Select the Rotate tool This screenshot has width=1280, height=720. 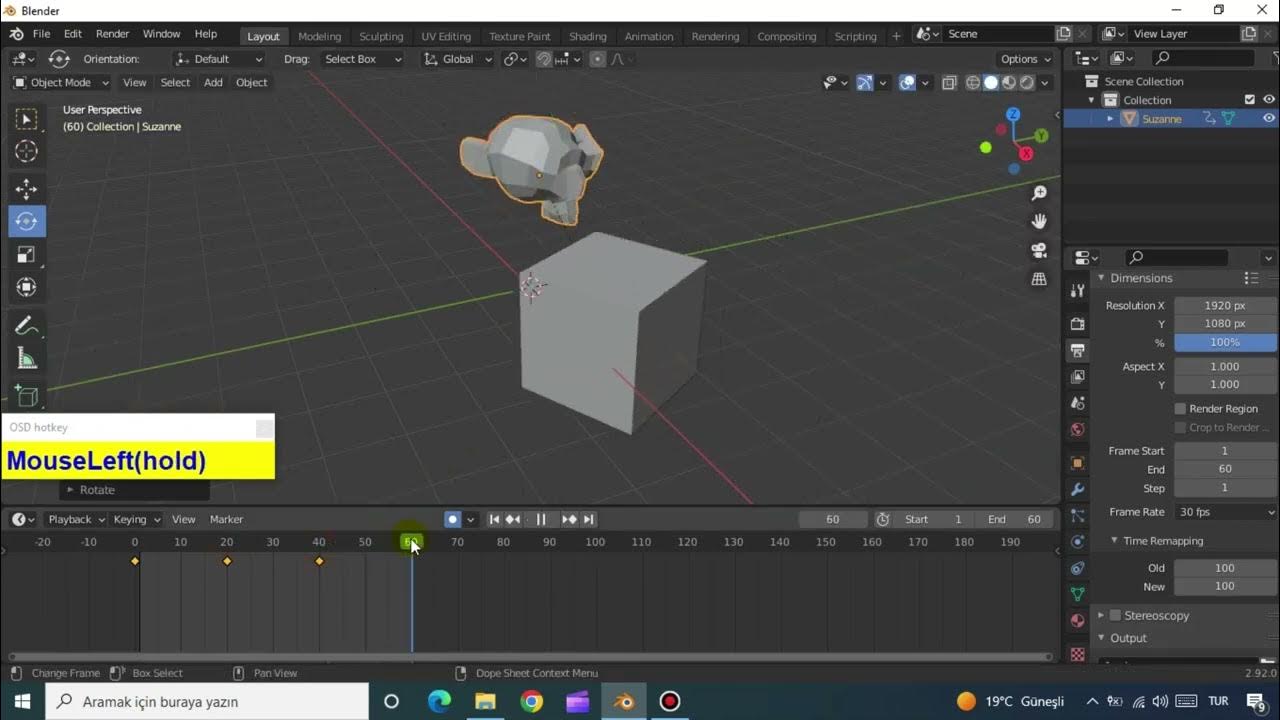27,221
